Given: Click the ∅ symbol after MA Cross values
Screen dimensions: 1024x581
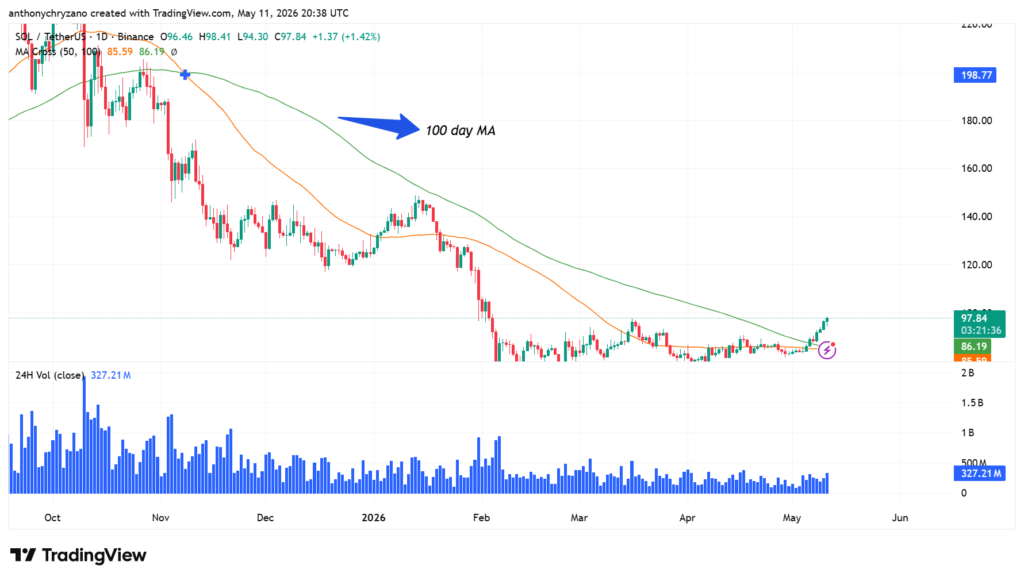Looking at the screenshot, I should point(174,52).
